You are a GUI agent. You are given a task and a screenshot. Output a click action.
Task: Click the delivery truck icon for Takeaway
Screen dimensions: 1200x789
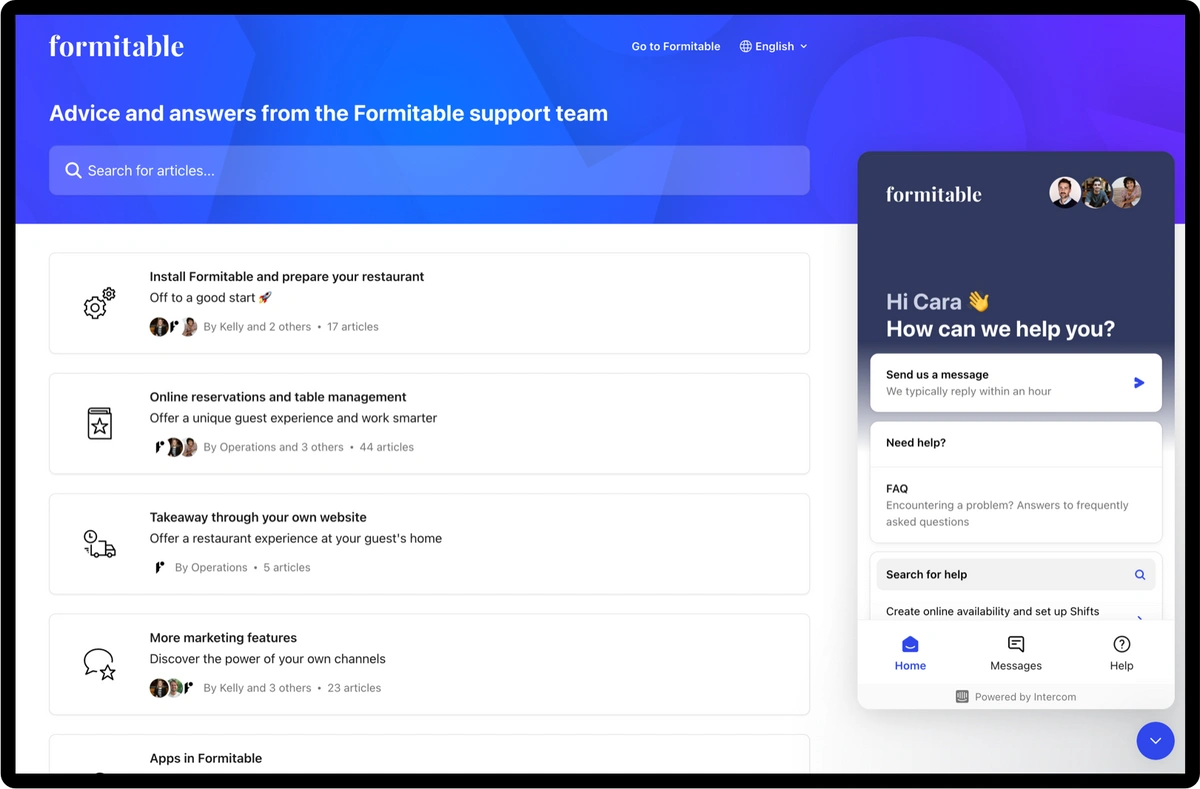(99, 544)
